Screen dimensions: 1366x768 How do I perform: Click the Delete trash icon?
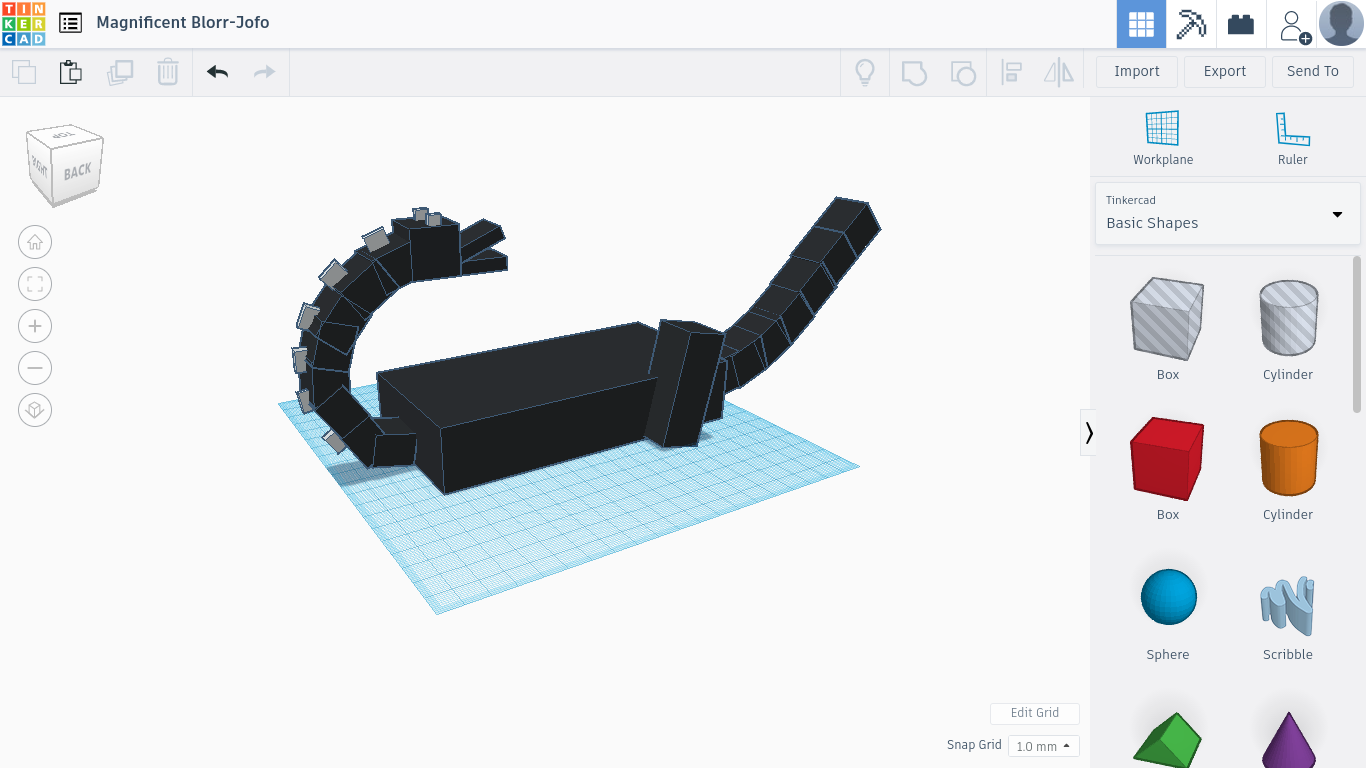coord(168,72)
